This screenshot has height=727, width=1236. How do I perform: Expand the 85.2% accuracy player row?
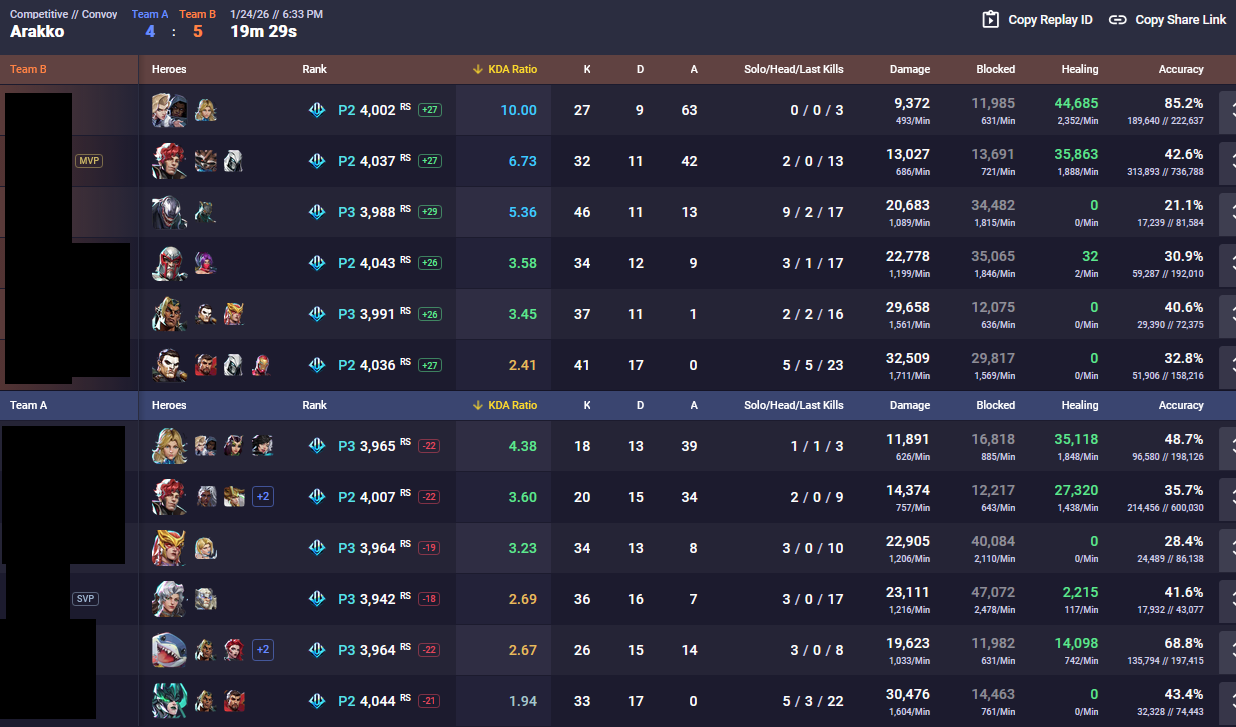1227,110
